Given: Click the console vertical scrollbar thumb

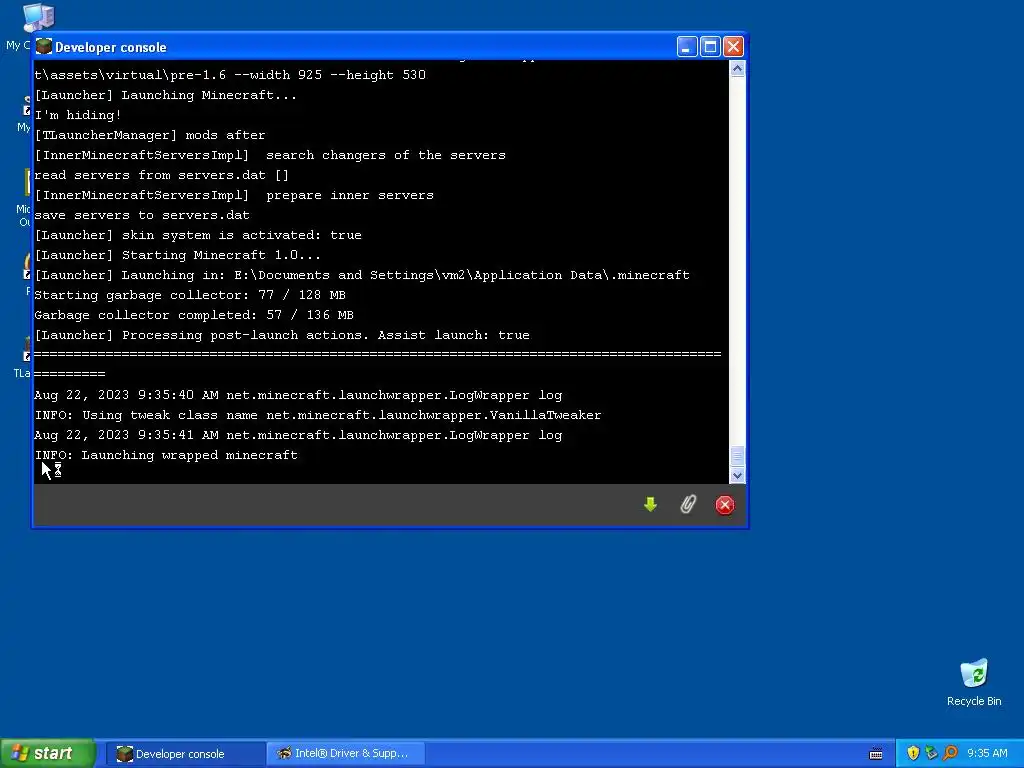Looking at the screenshot, I should tap(737, 456).
